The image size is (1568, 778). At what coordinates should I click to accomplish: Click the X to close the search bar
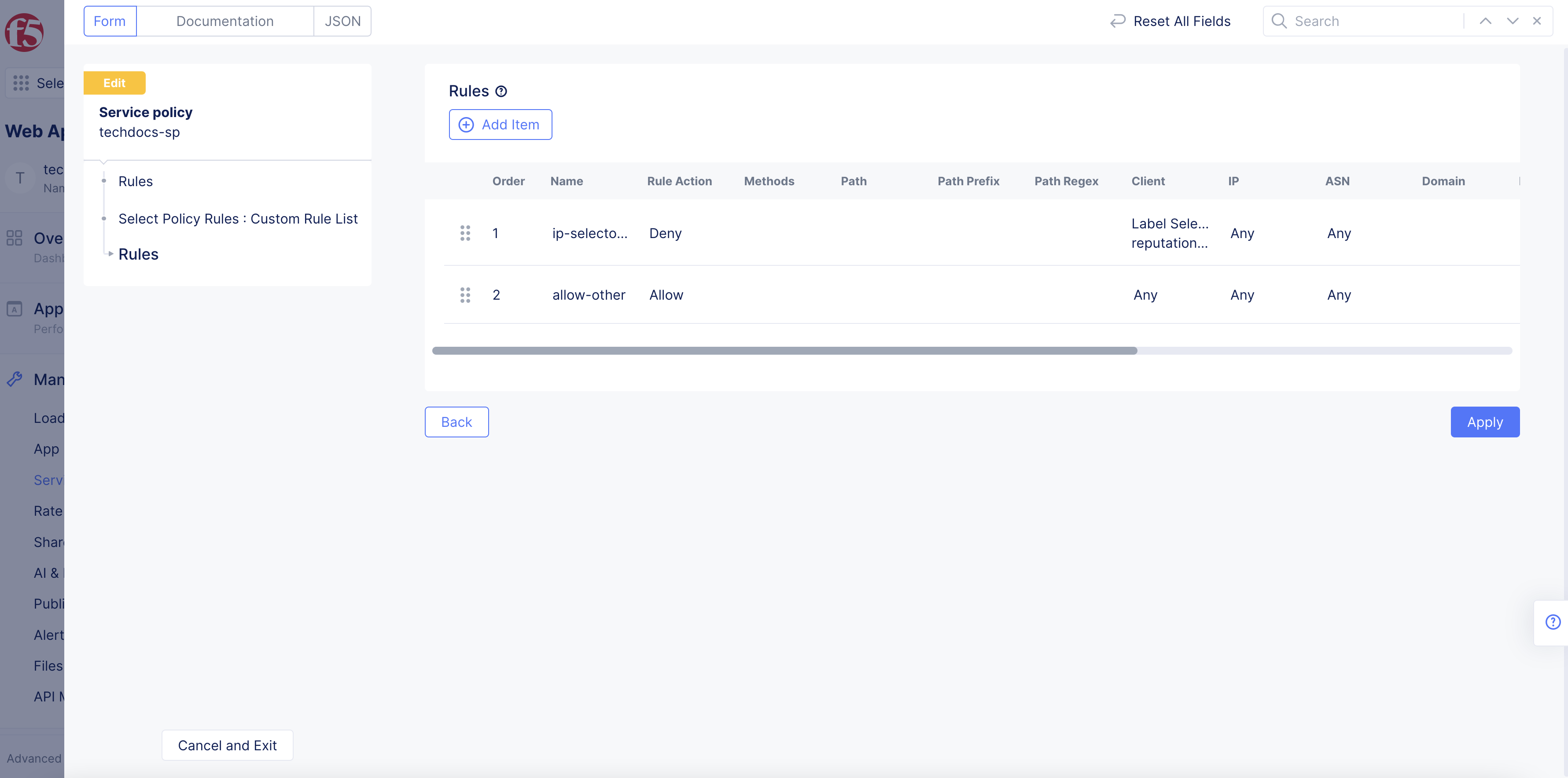tap(1538, 21)
